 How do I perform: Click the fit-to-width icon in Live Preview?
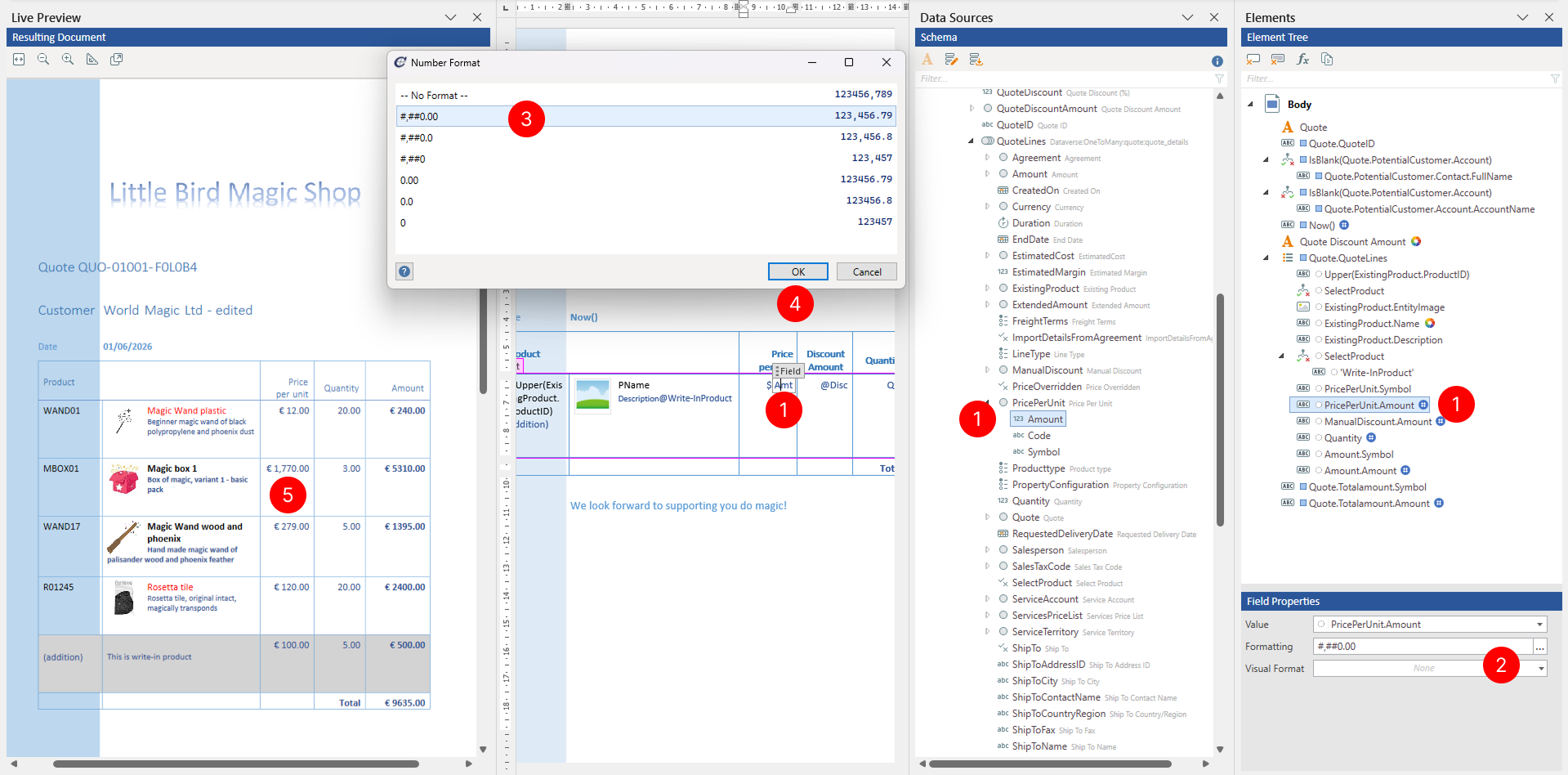click(19, 59)
